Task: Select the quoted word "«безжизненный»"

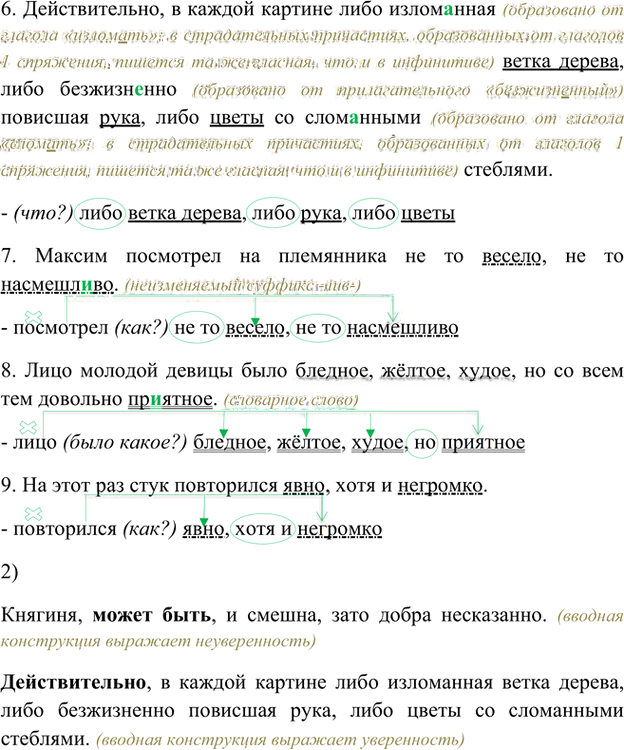Action: coord(554,90)
